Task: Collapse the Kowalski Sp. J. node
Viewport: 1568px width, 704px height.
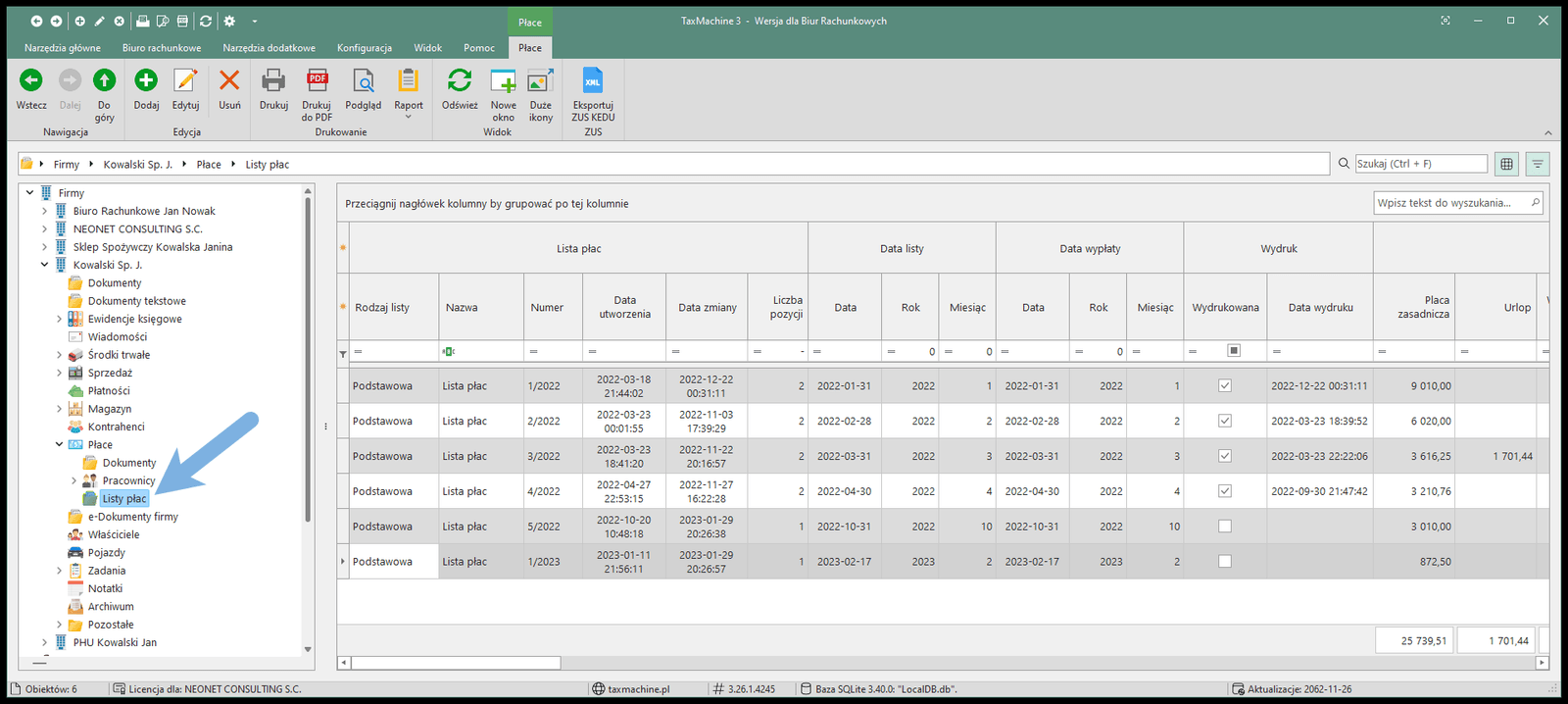Action: pos(44,265)
